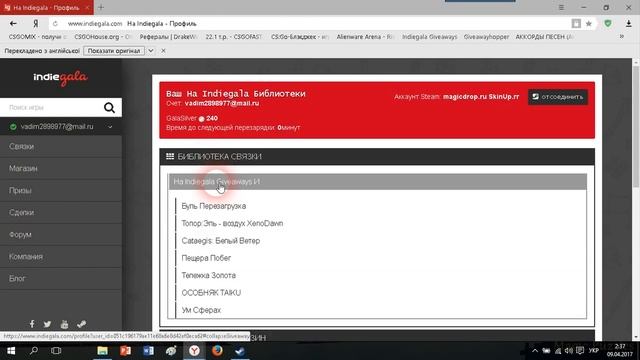Image resolution: width=640 pixels, height=360 pixels.
Task: Expand the vadim2898977@mail.ru account dropdown
Action: [110, 127]
